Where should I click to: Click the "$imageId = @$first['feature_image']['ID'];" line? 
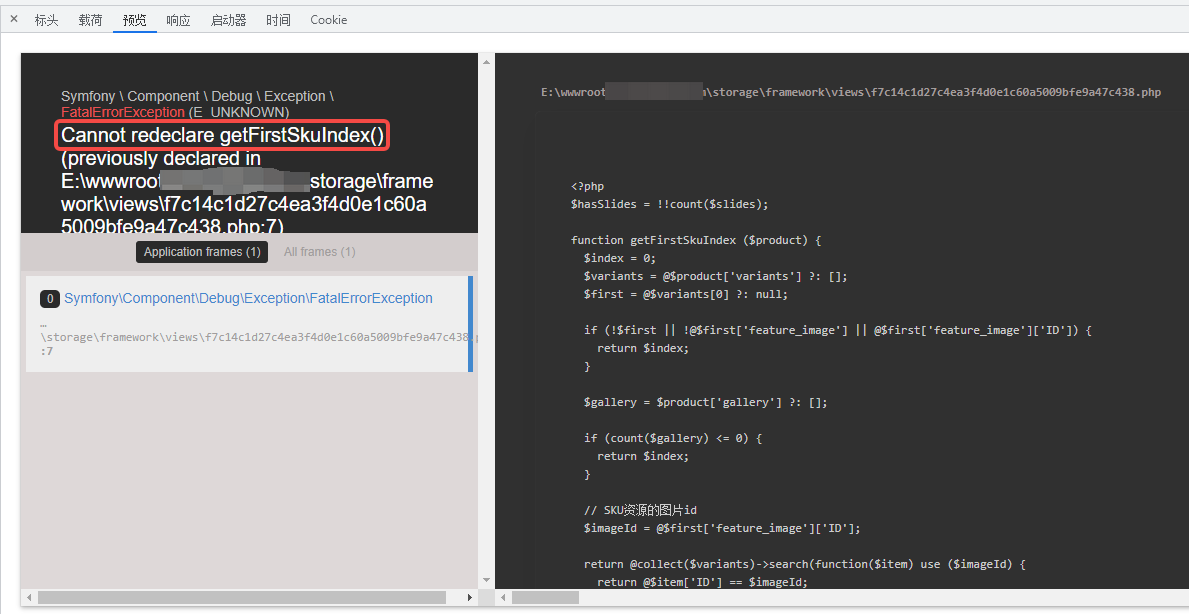pyautogui.click(x=722, y=528)
